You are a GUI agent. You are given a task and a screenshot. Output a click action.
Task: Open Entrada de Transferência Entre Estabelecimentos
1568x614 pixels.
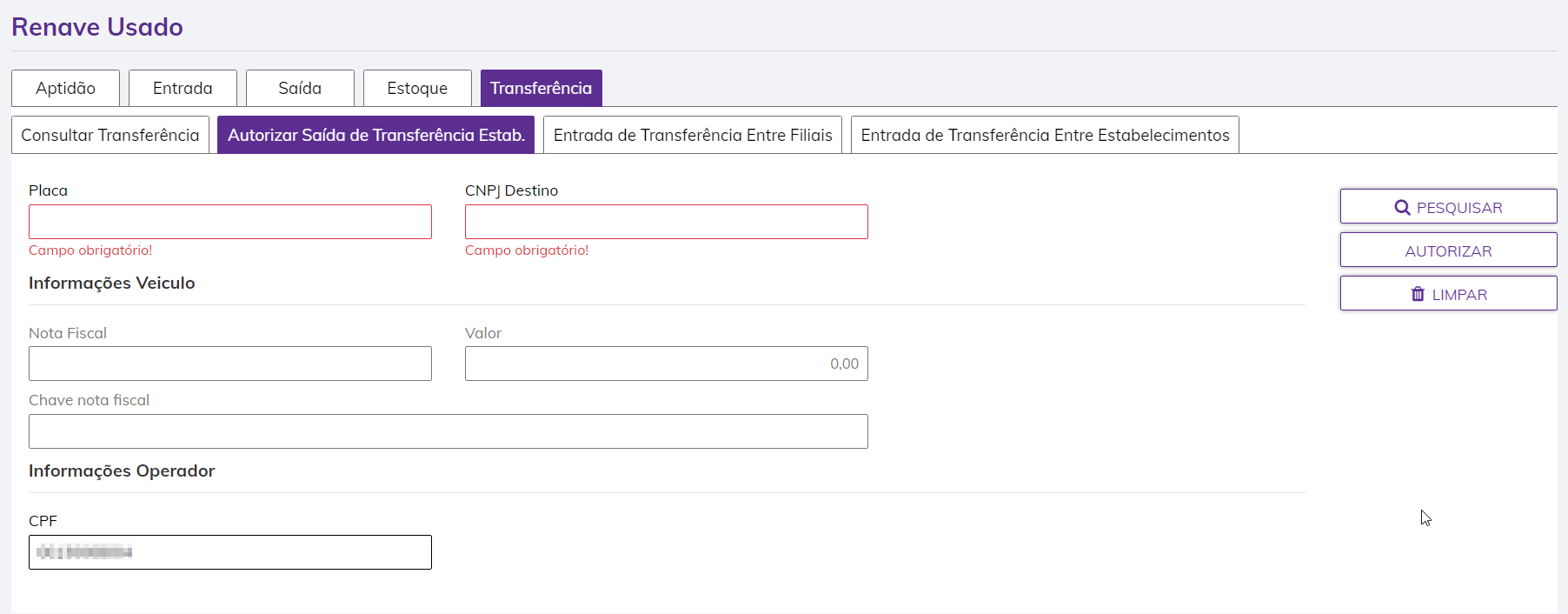coord(1045,135)
